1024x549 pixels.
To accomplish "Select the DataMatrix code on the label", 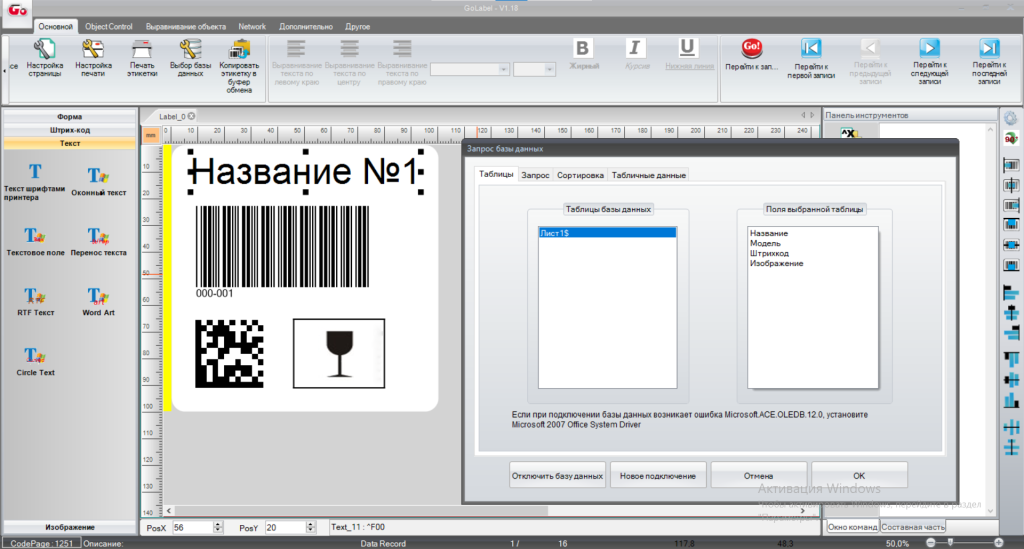I will 229,353.
